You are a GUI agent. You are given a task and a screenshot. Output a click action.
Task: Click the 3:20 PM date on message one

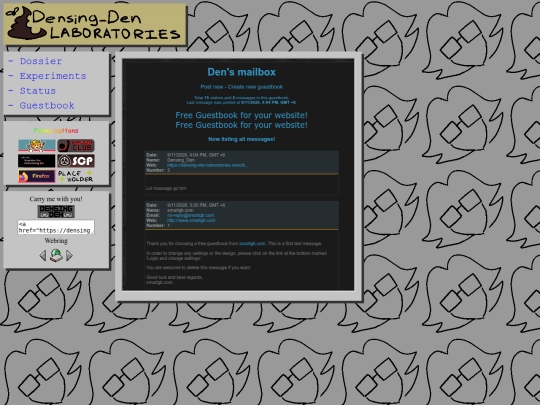(x=196, y=205)
